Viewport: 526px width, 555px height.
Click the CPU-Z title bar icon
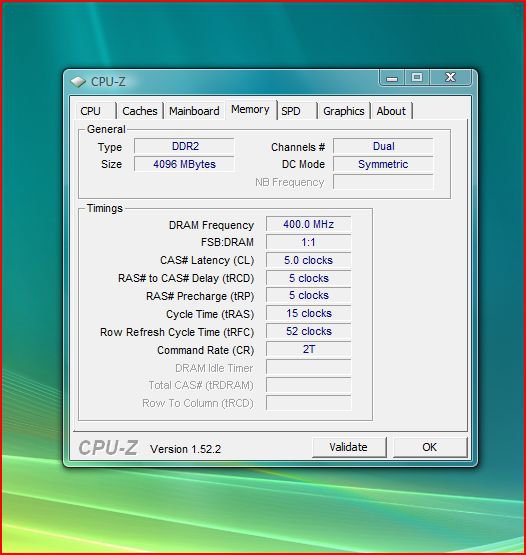(x=78, y=82)
